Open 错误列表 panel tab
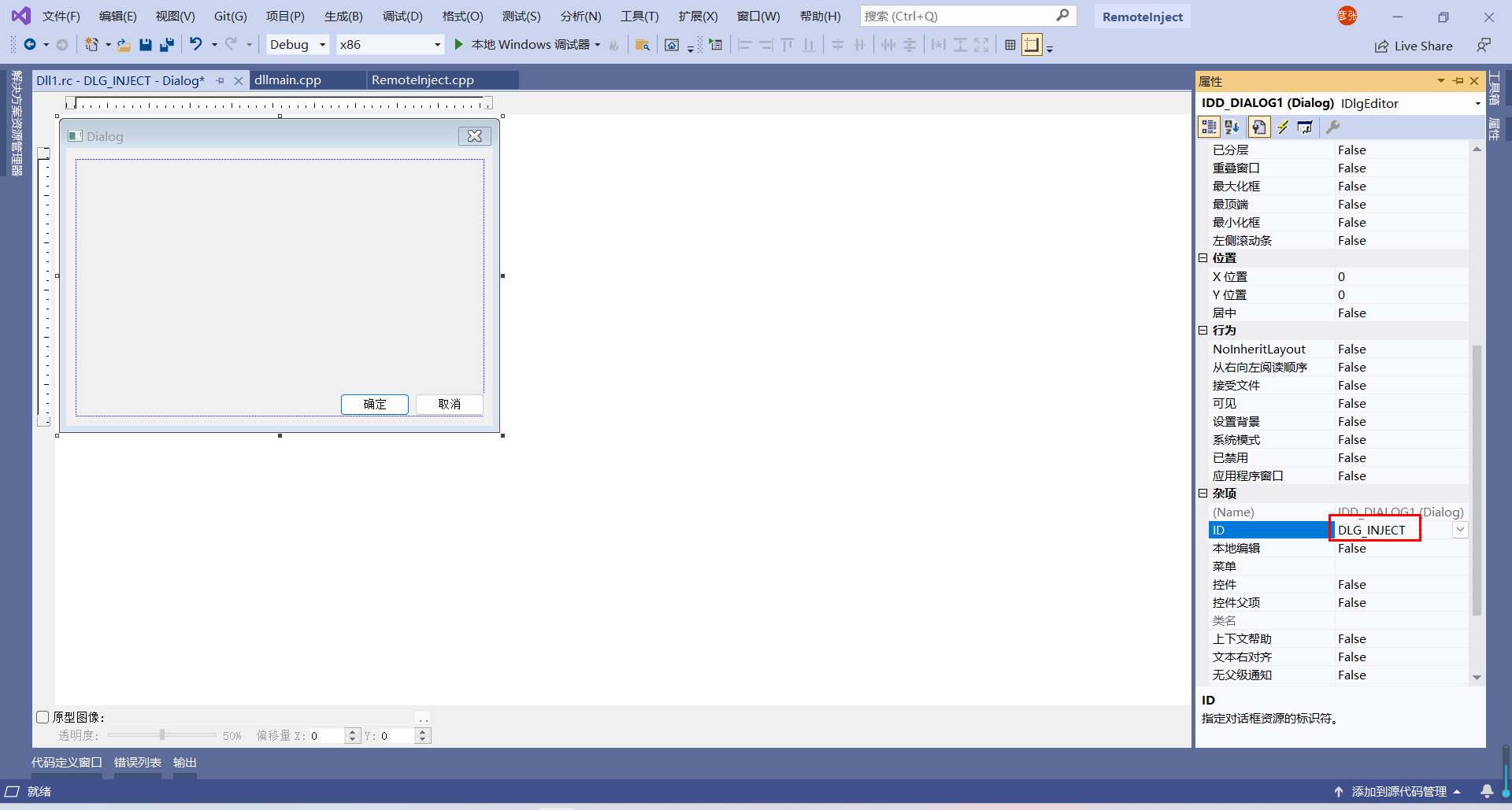This screenshot has width=1512, height=810. pos(138,762)
